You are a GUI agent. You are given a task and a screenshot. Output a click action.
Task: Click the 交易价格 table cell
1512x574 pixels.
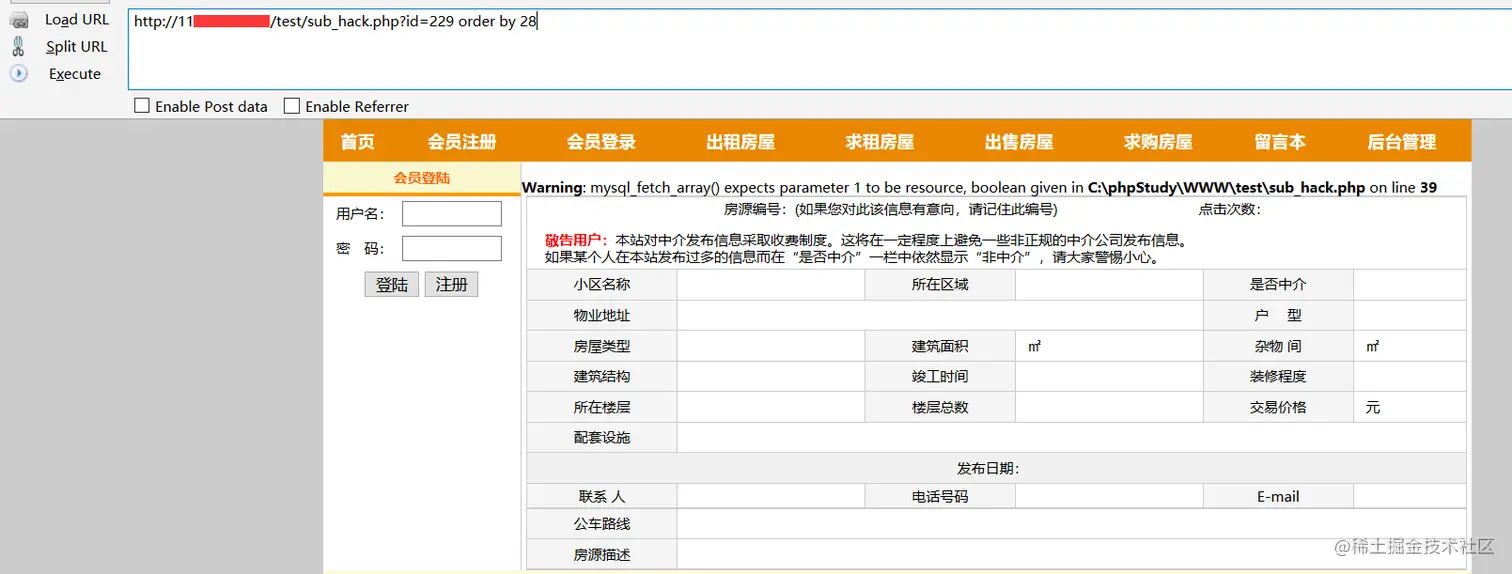click(x=1278, y=407)
